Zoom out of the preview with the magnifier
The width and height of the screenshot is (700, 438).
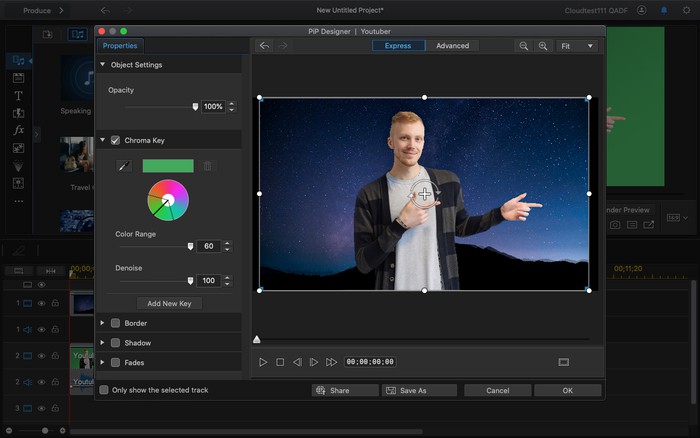(524, 46)
